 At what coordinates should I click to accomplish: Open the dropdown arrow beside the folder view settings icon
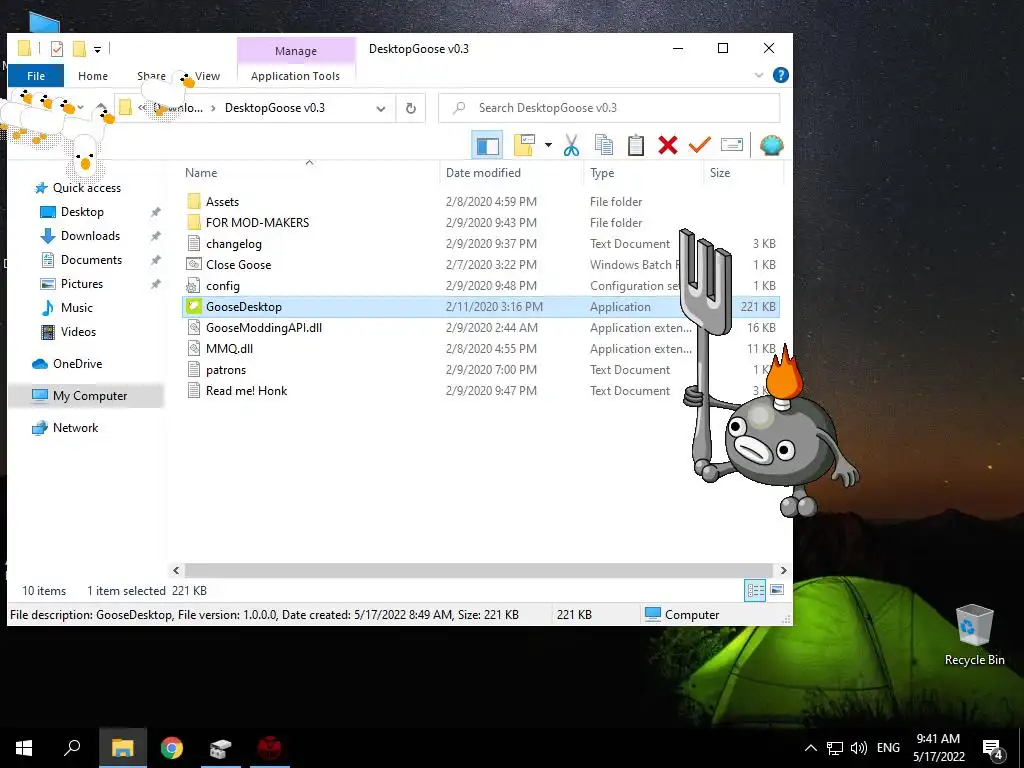[x=549, y=145]
